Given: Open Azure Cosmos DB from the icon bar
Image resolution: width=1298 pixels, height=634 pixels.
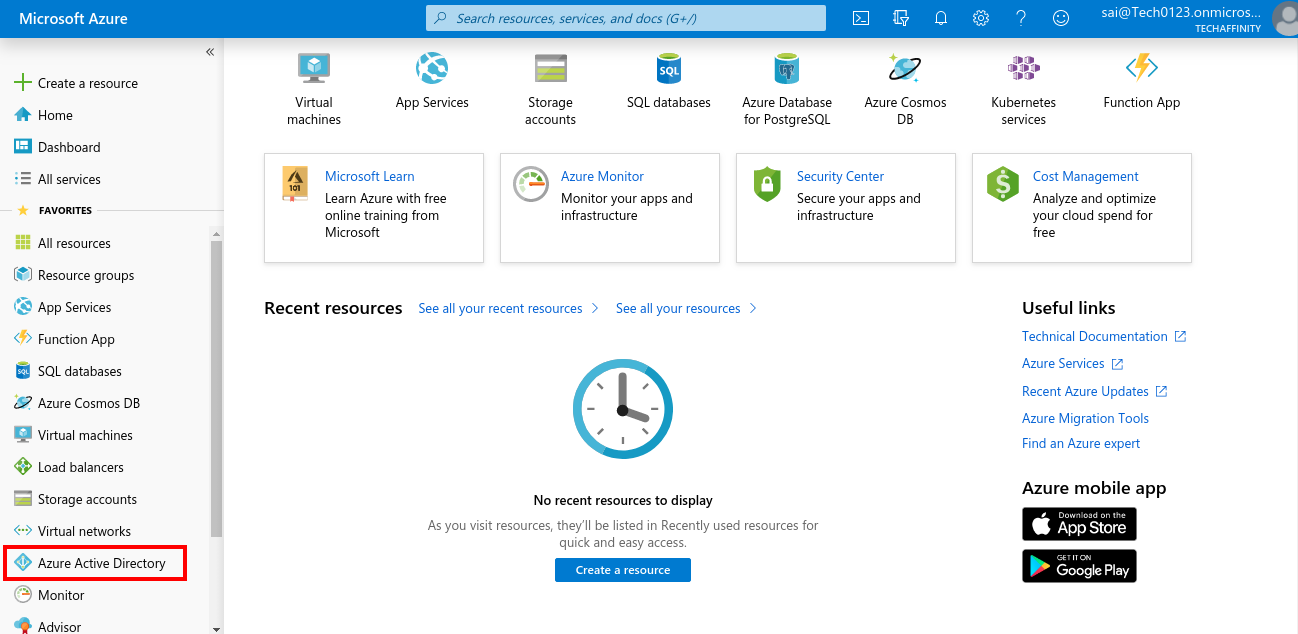Looking at the screenshot, I should pyautogui.click(x=904, y=69).
